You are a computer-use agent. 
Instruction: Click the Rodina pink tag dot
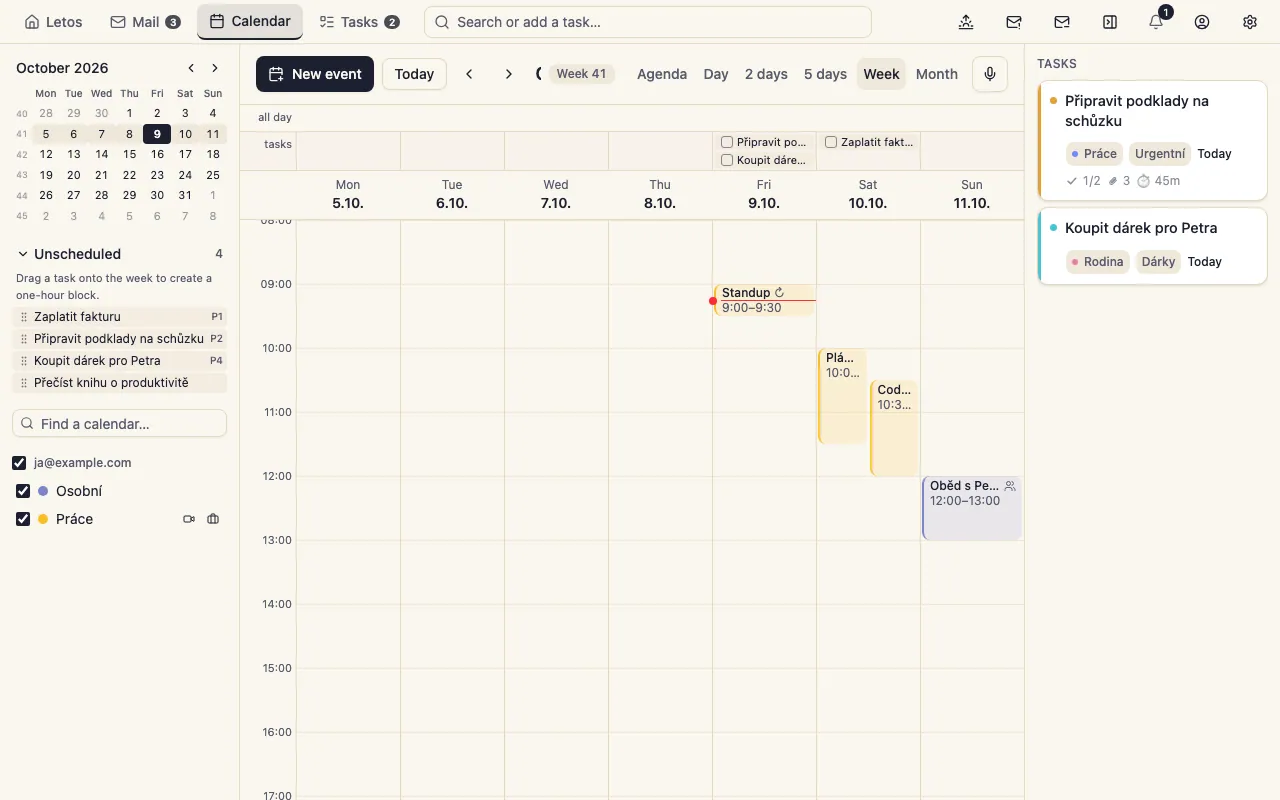(1075, 262)
